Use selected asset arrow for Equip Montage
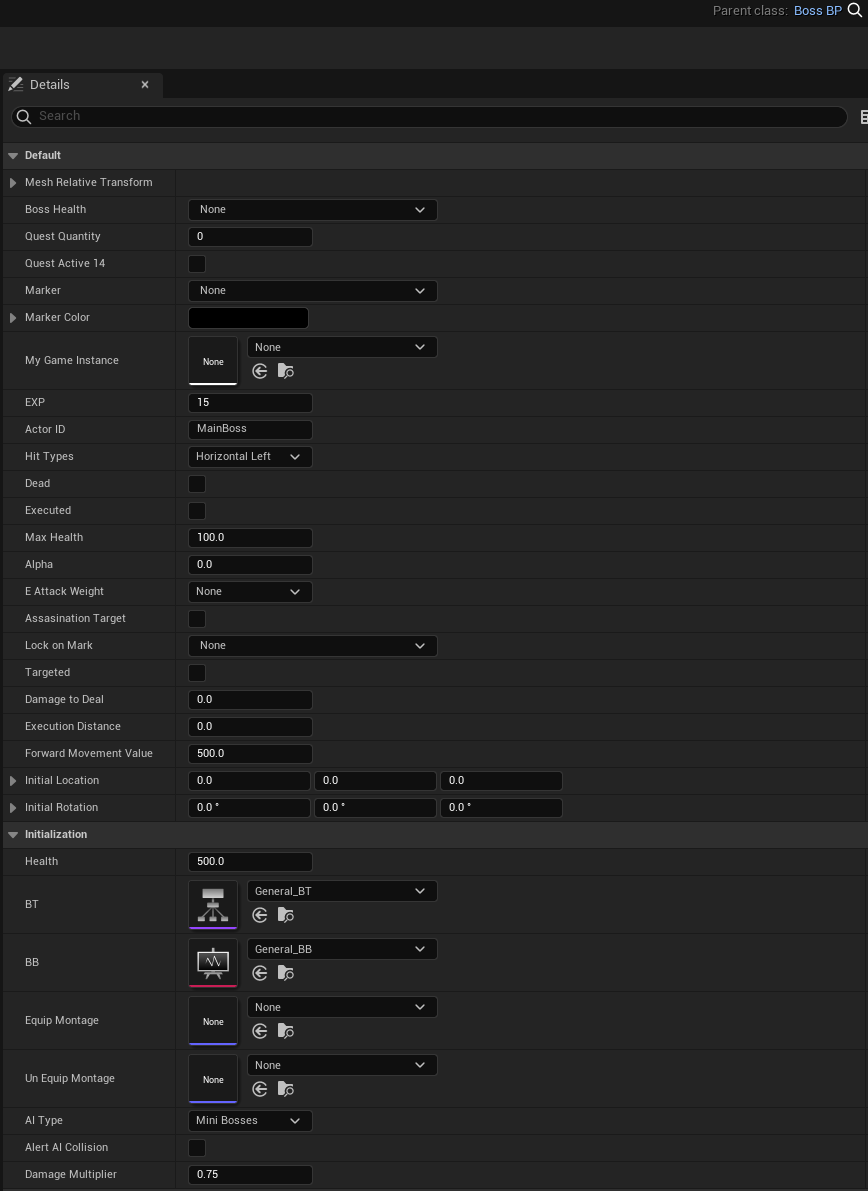The image size is (868, 1191). click(x=260, y=1031)
